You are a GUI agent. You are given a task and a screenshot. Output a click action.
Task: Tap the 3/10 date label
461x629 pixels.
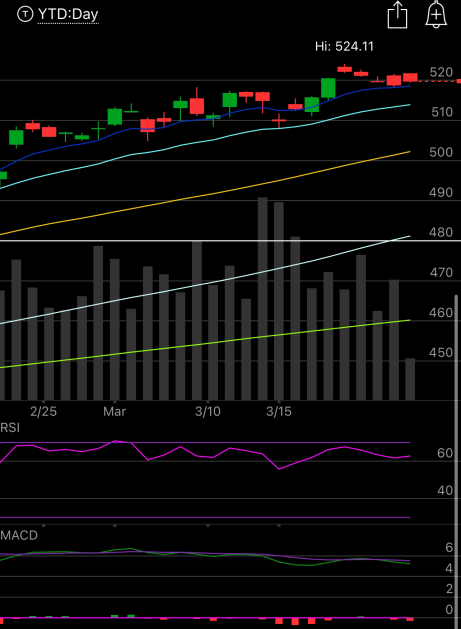[207, 412]
